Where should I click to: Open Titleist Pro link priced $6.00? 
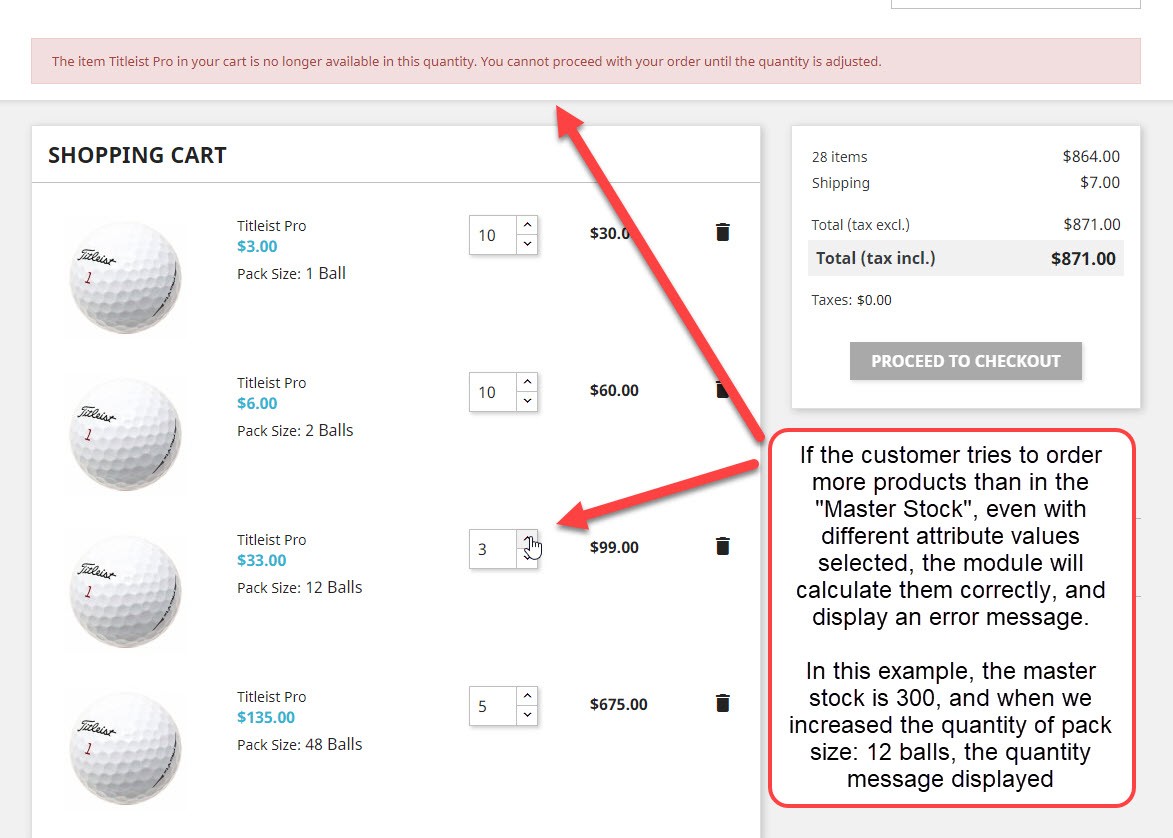click(272, 383)
